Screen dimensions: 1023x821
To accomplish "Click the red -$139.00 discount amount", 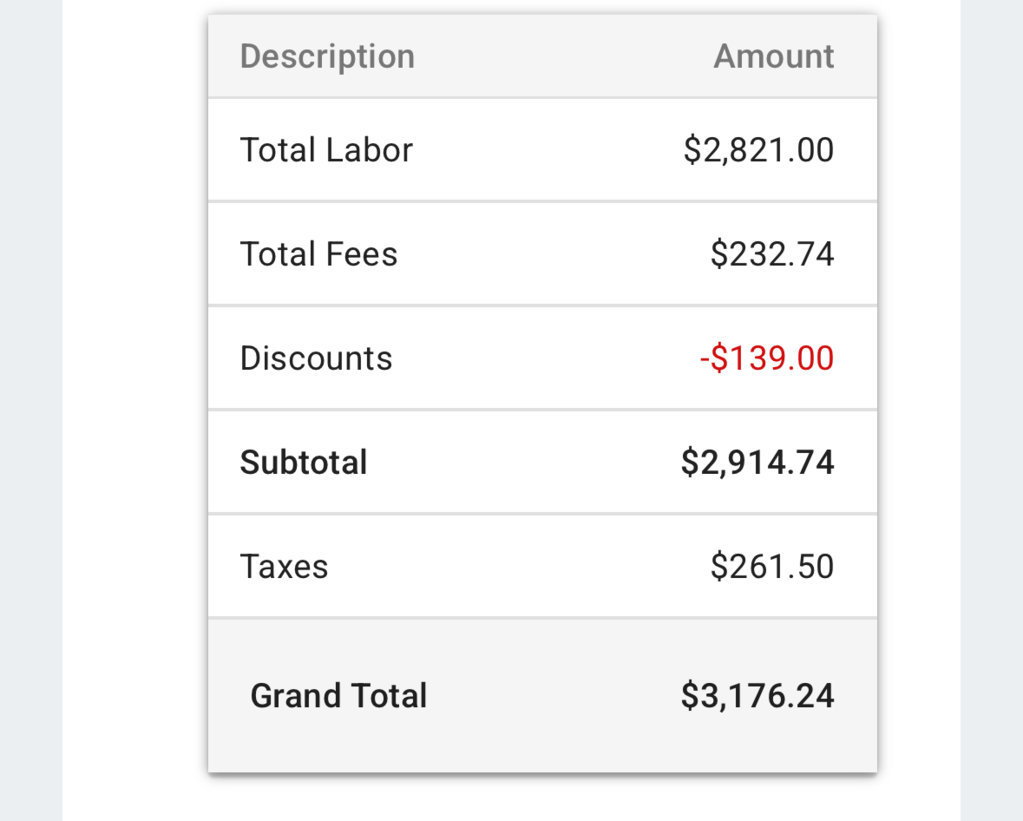I will coord(767,358).
